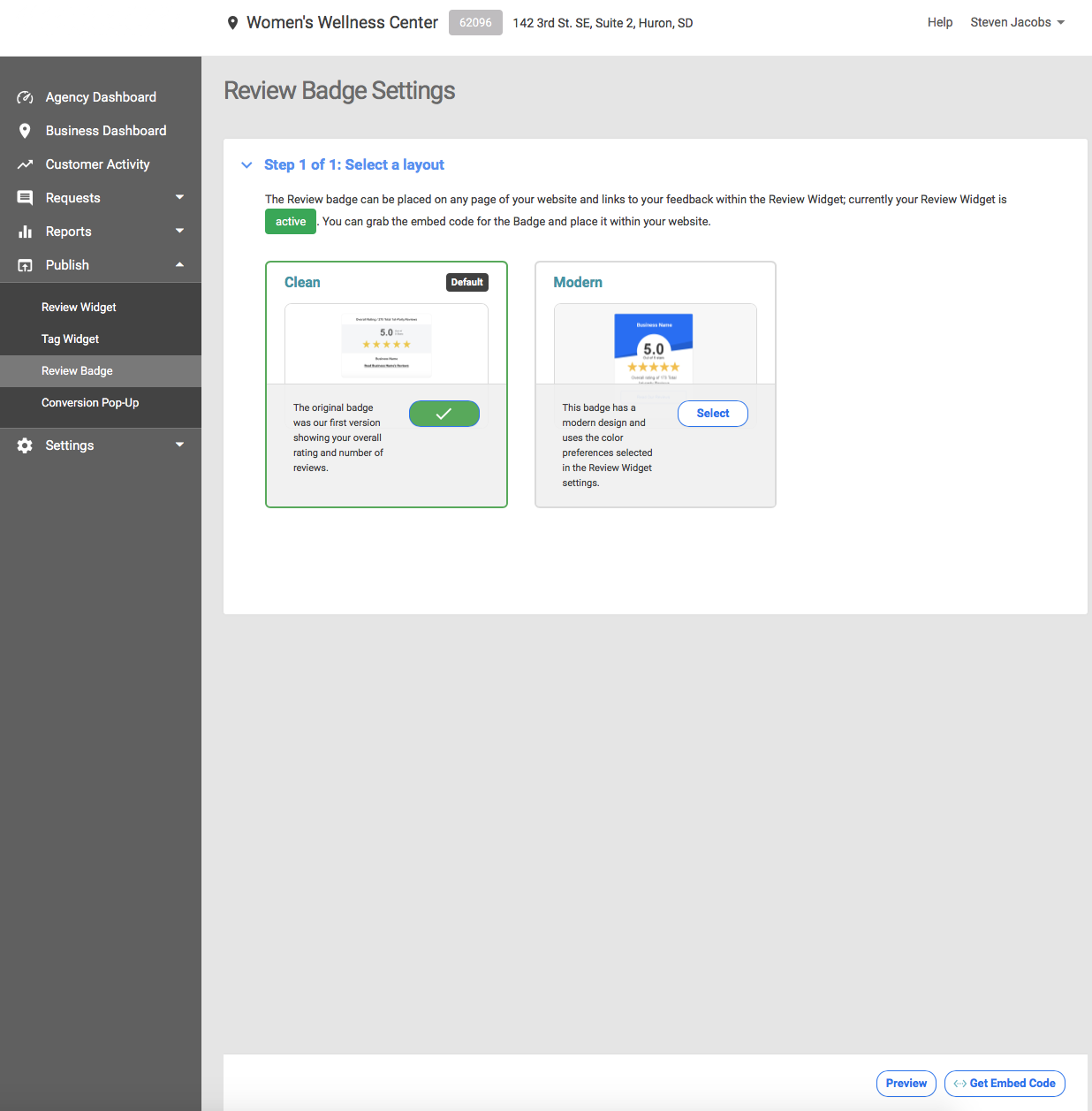
Task: Click Step 1 of 1: Select a layout heading
Action: [x=354, y=165]
